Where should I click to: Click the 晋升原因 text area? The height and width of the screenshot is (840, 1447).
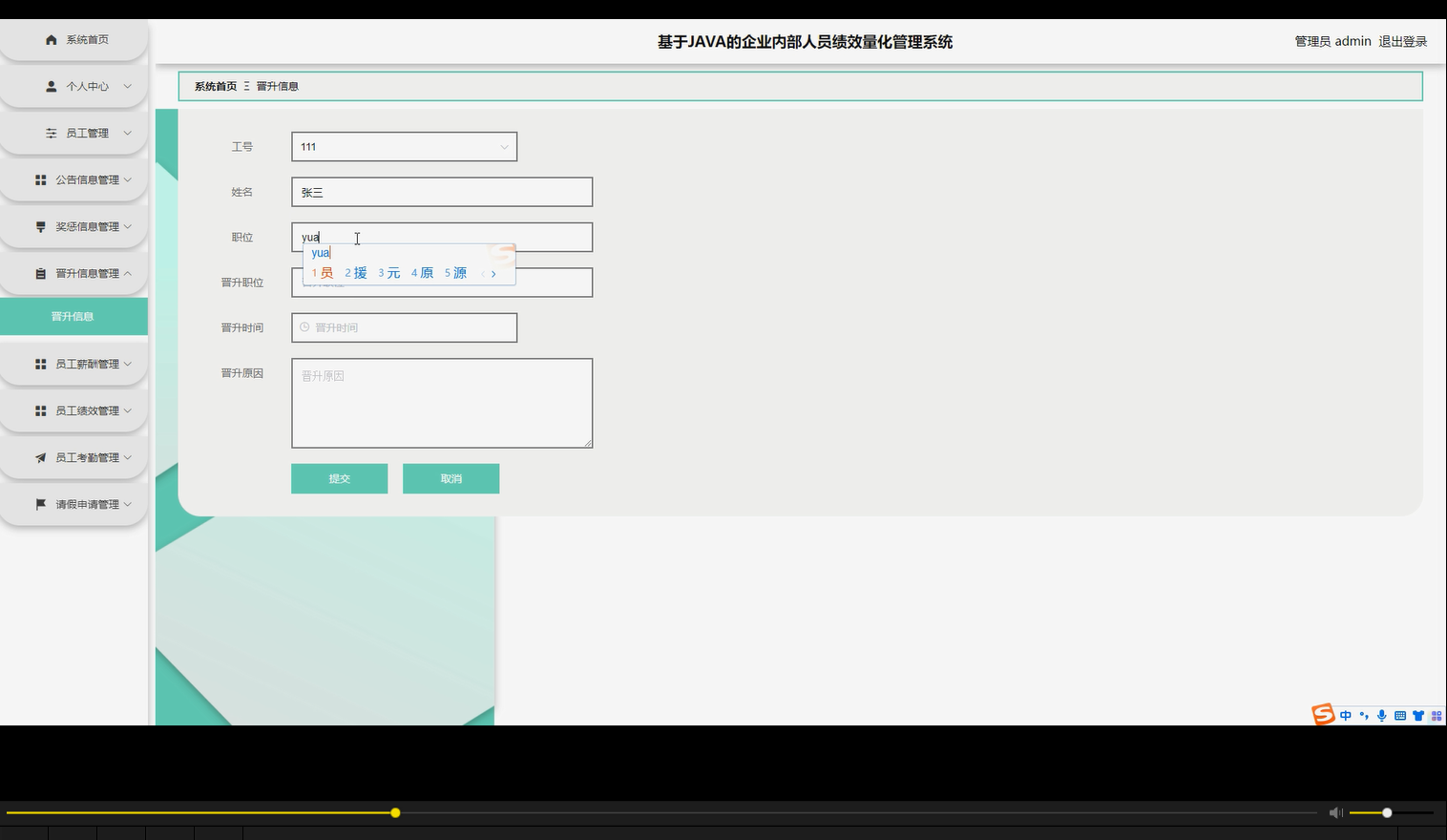[441, 403]
